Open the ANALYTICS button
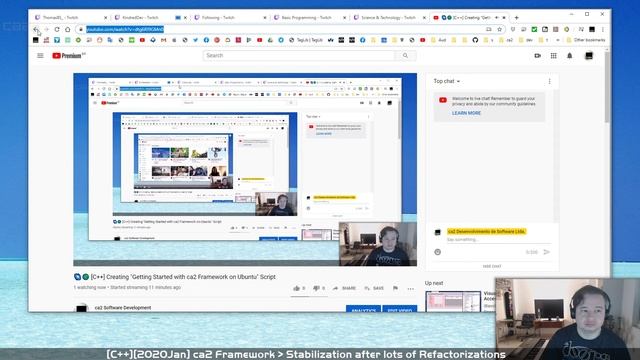The height and width of the screenshot is (360, 640). coord(363,309)
